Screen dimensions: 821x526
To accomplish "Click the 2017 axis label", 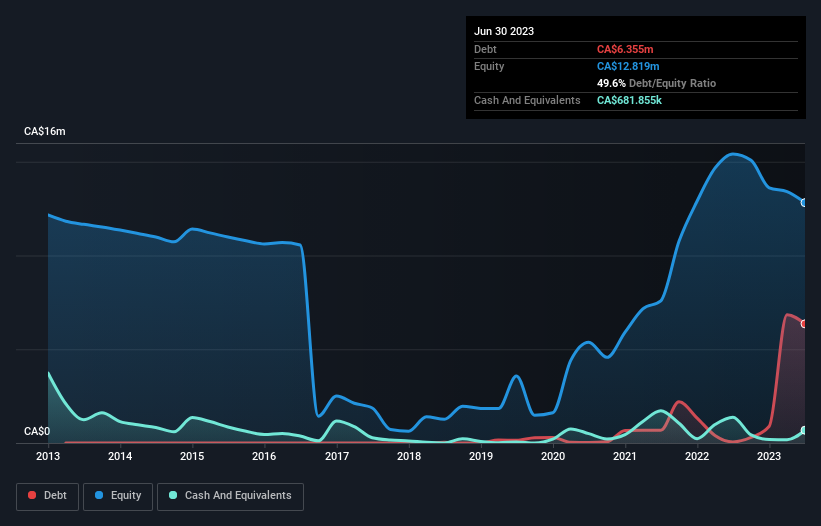I will 337,456.
